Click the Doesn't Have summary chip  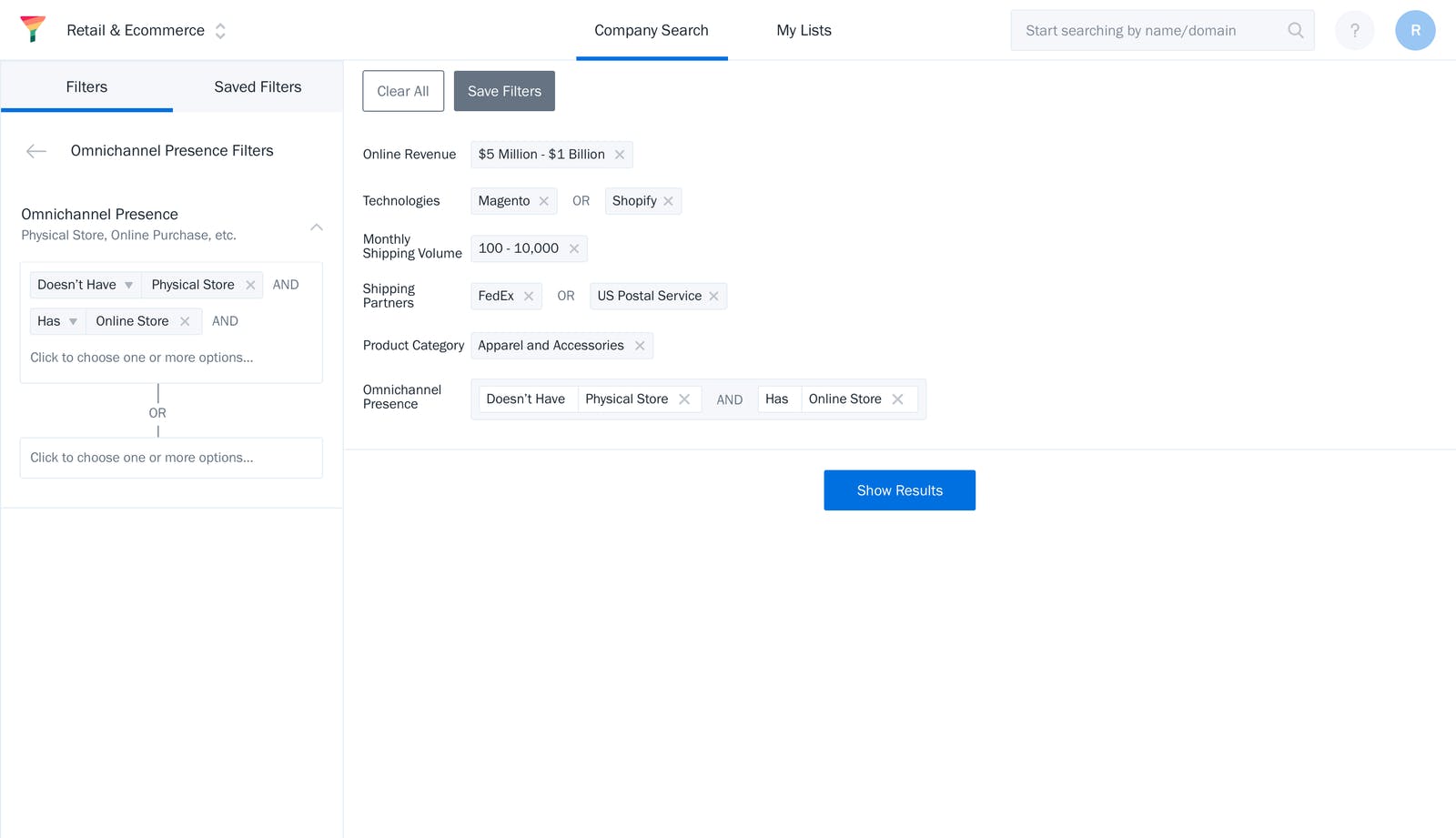tap(526, 399)
